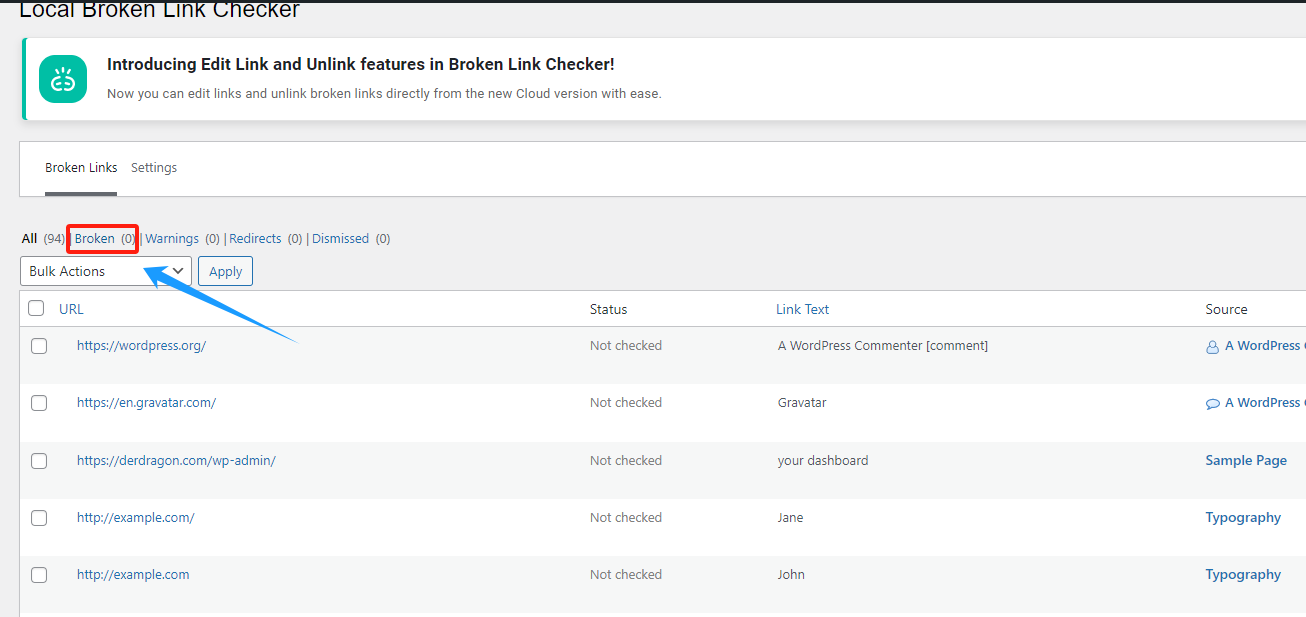This screenshot has height=617, width=1306.
Task: Open the Typography source link for Jane
Action: [x=1243, y=517]
